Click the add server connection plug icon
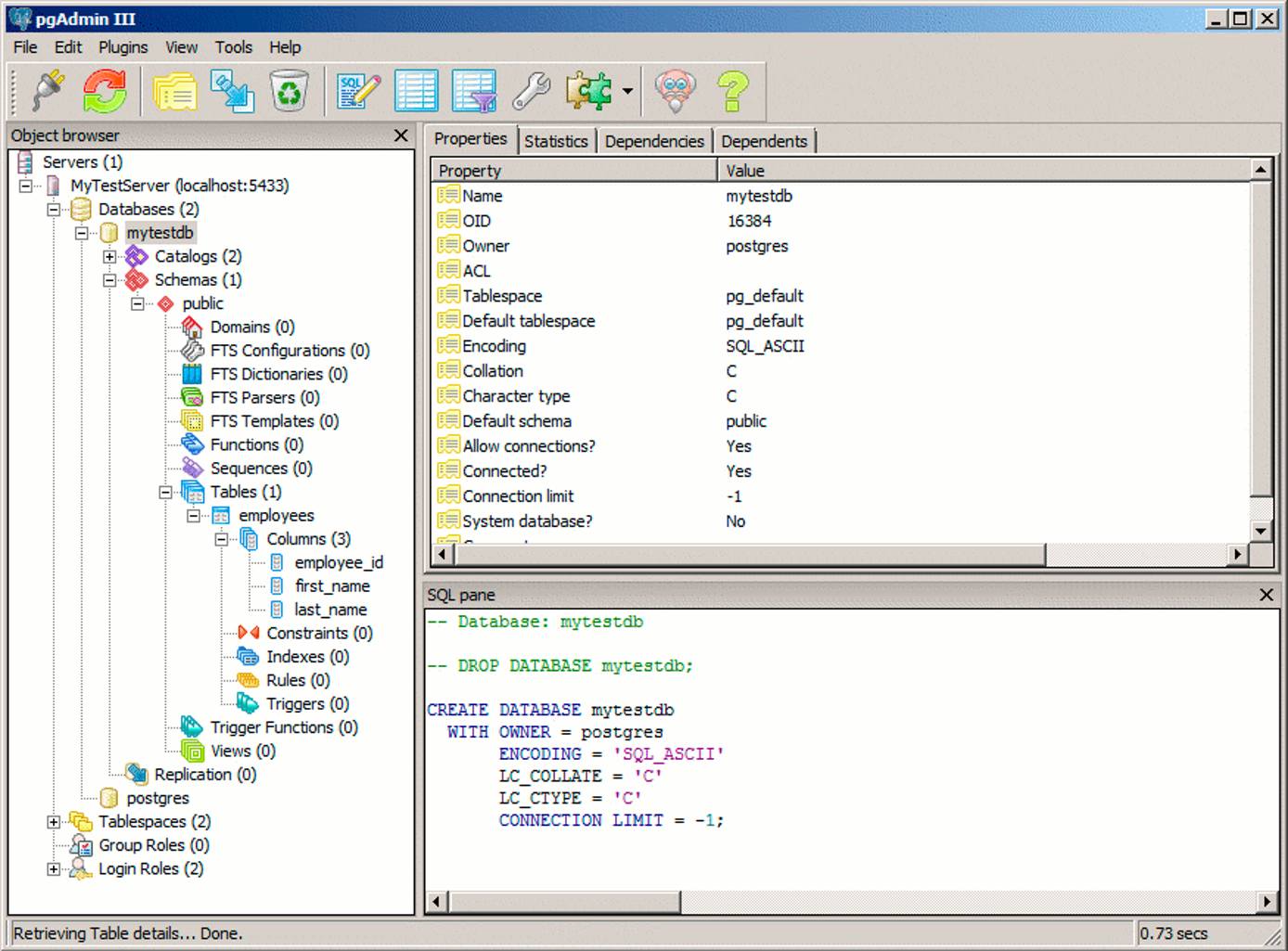Screen dimensions: 1288x951 [x=45, y=90]
